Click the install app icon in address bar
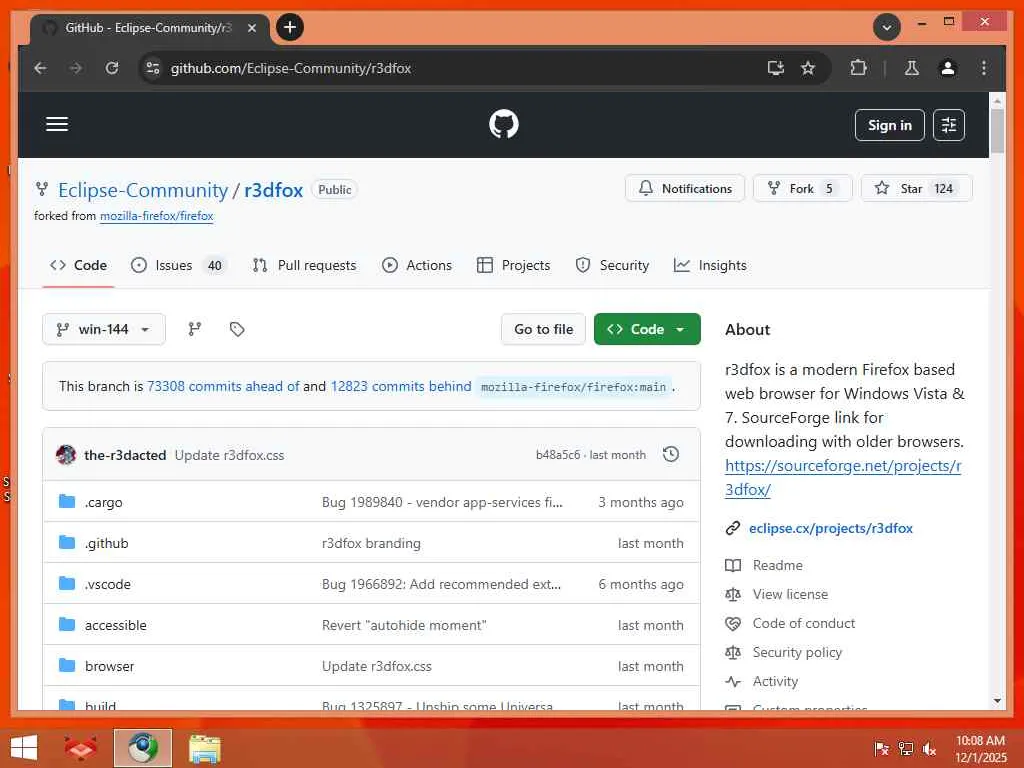This screenshot has width=1024, height=768. pyautogui.click(x=775, y=68)
